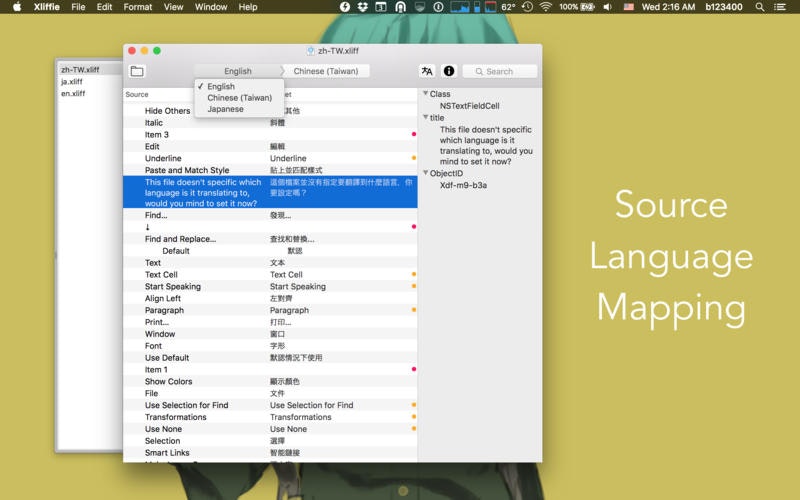This screenshot has width=800, height=500.
Task: Click the AirPlay display menu bar icon
Action: [419, 7]
